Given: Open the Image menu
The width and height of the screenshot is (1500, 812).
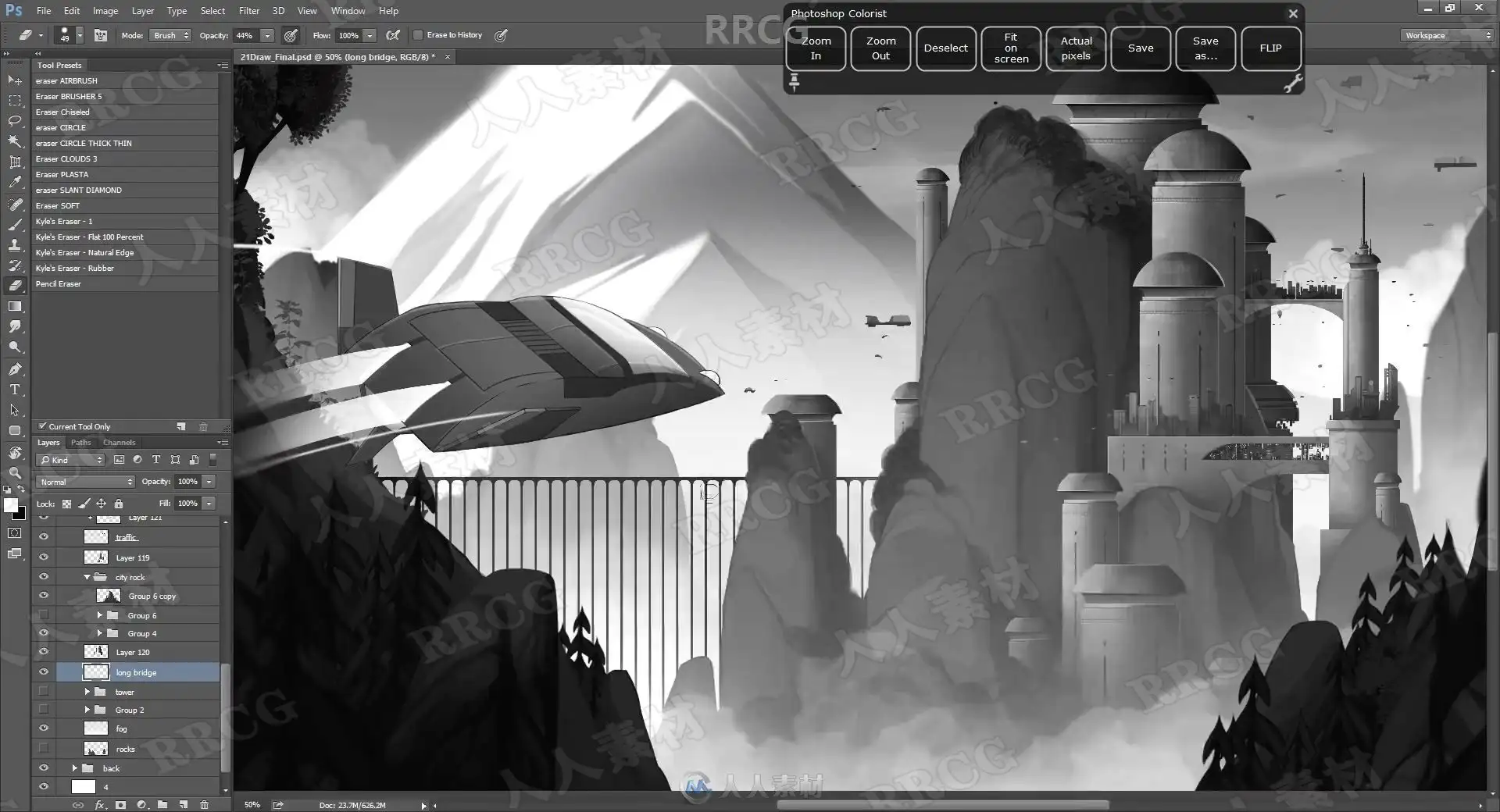Looking at the screenshot, I should click(x=105, y=11).
